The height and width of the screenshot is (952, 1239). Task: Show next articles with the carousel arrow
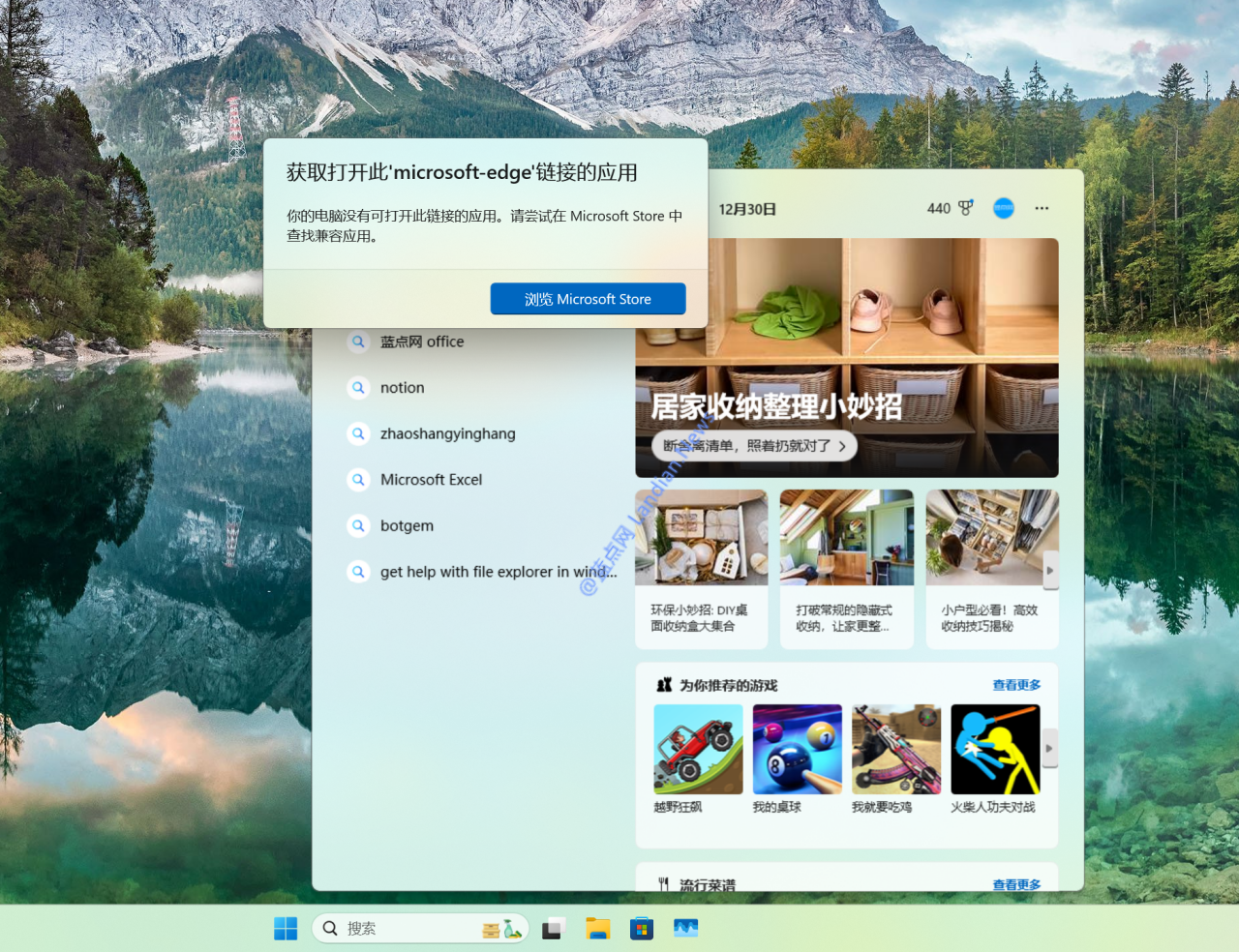[1049, 571]
